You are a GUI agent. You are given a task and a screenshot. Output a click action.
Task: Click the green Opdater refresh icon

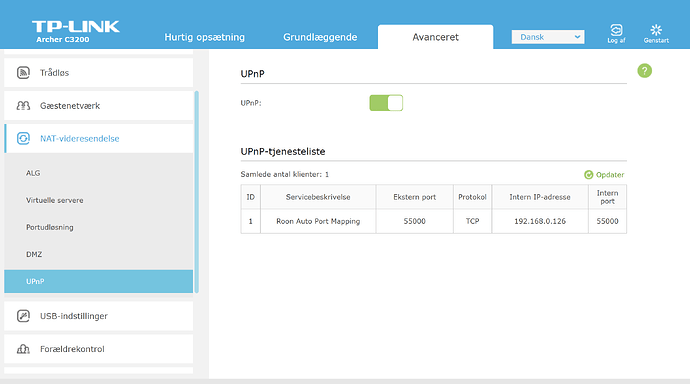pyautogui.click(x=588, y=175)
